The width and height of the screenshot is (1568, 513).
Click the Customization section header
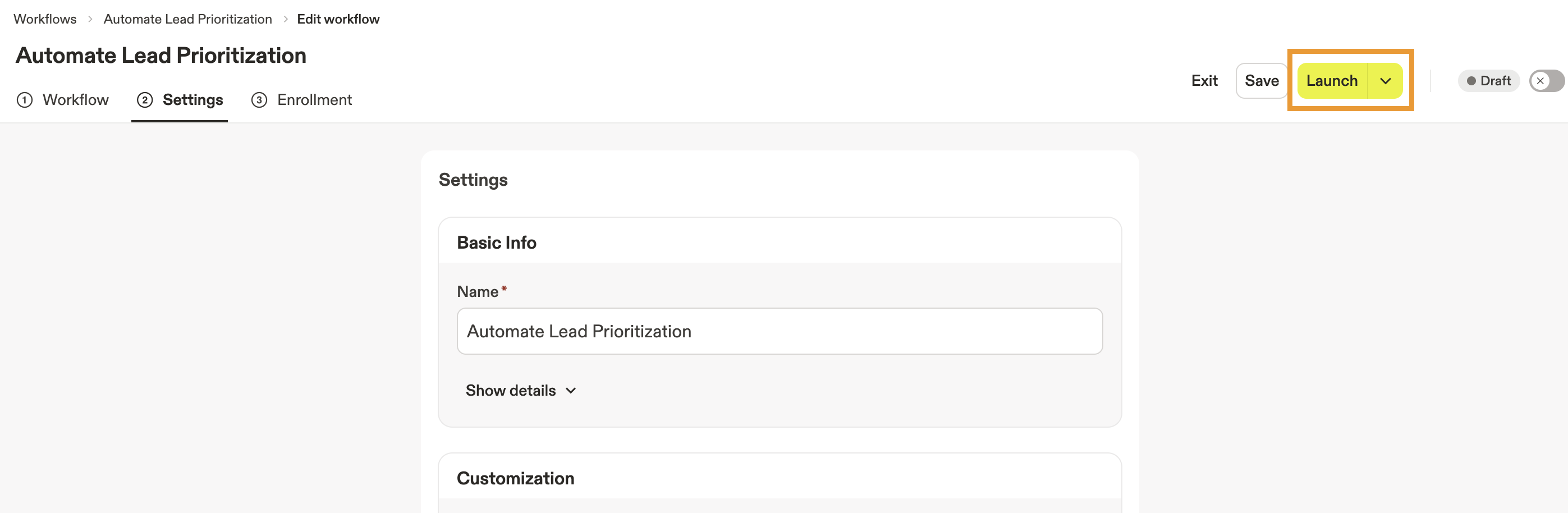(x=515, y=478)
